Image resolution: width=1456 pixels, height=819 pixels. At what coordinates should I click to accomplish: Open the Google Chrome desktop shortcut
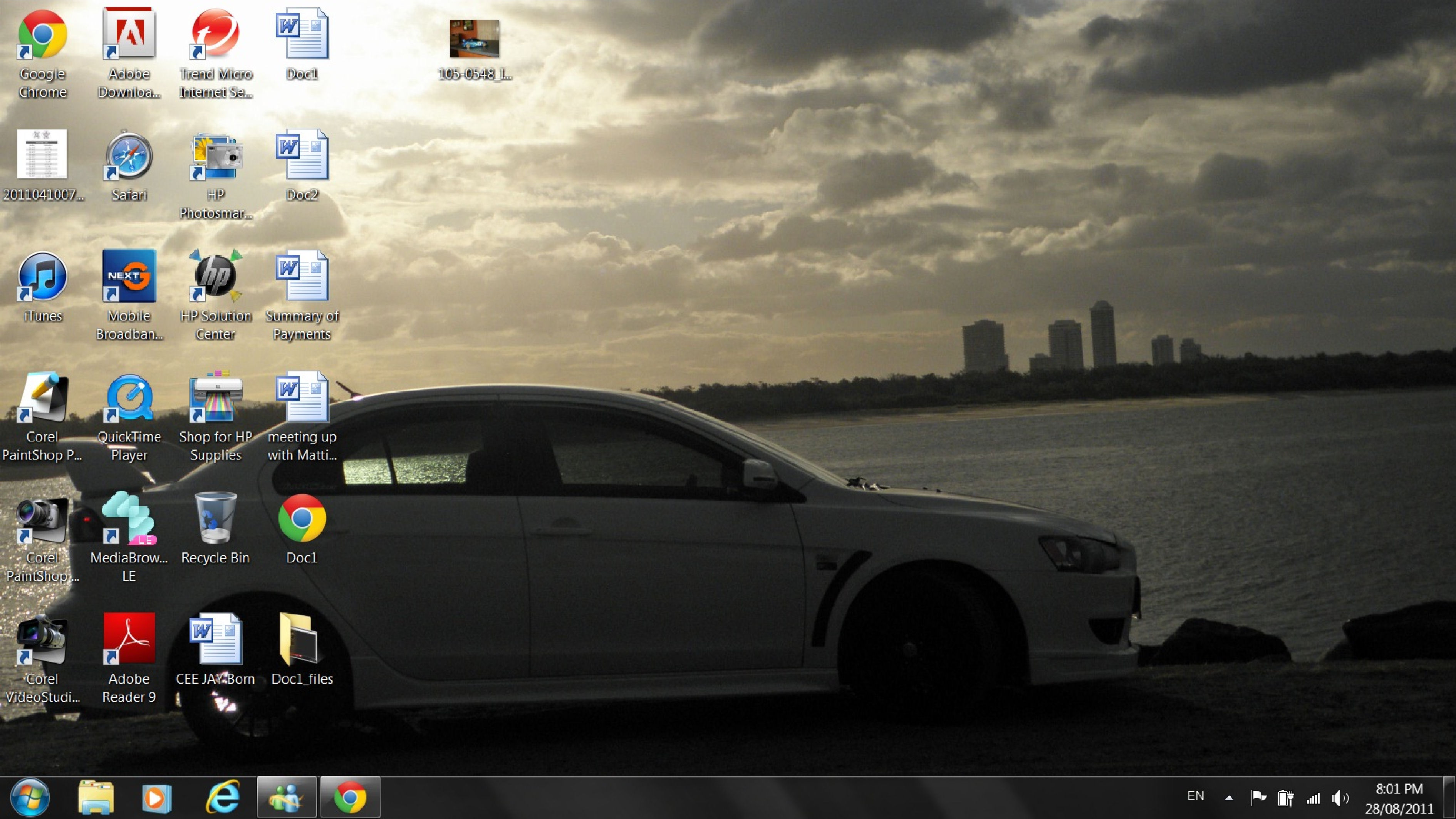(42, 54)
